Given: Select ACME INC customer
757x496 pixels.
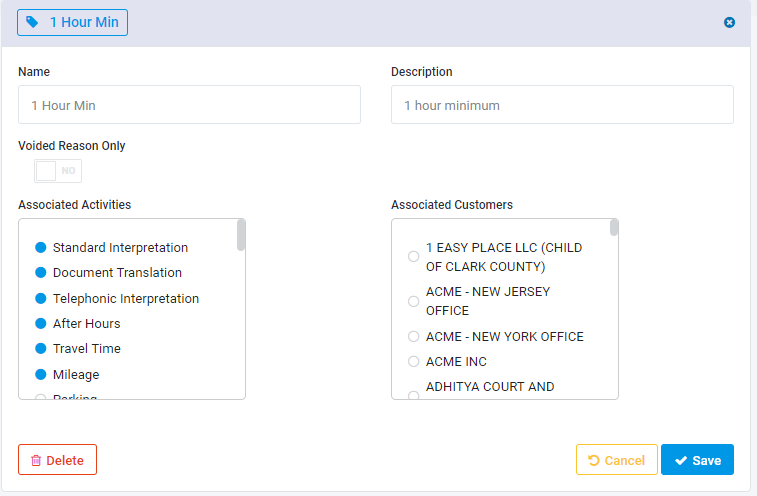Looking at the screenshot, I should (x=413, y=361).
